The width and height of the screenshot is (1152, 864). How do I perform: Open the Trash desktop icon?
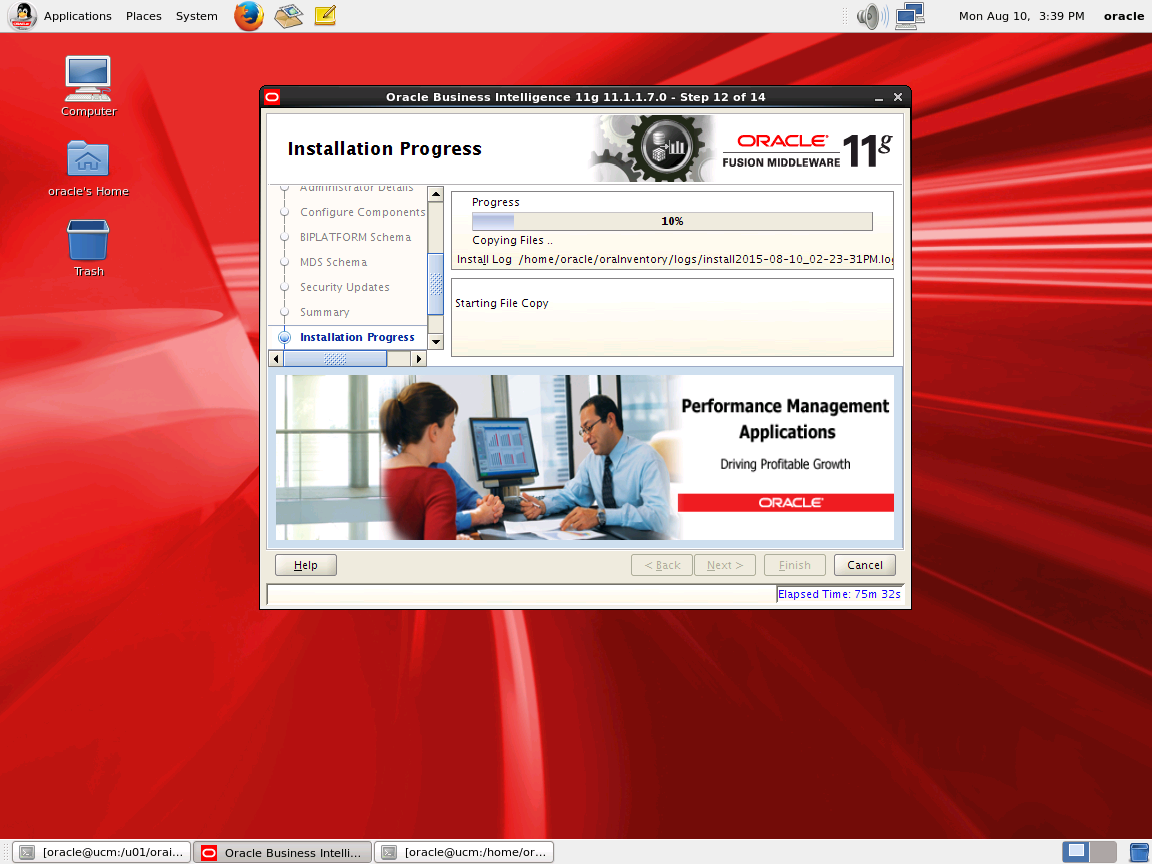[88, 248]
